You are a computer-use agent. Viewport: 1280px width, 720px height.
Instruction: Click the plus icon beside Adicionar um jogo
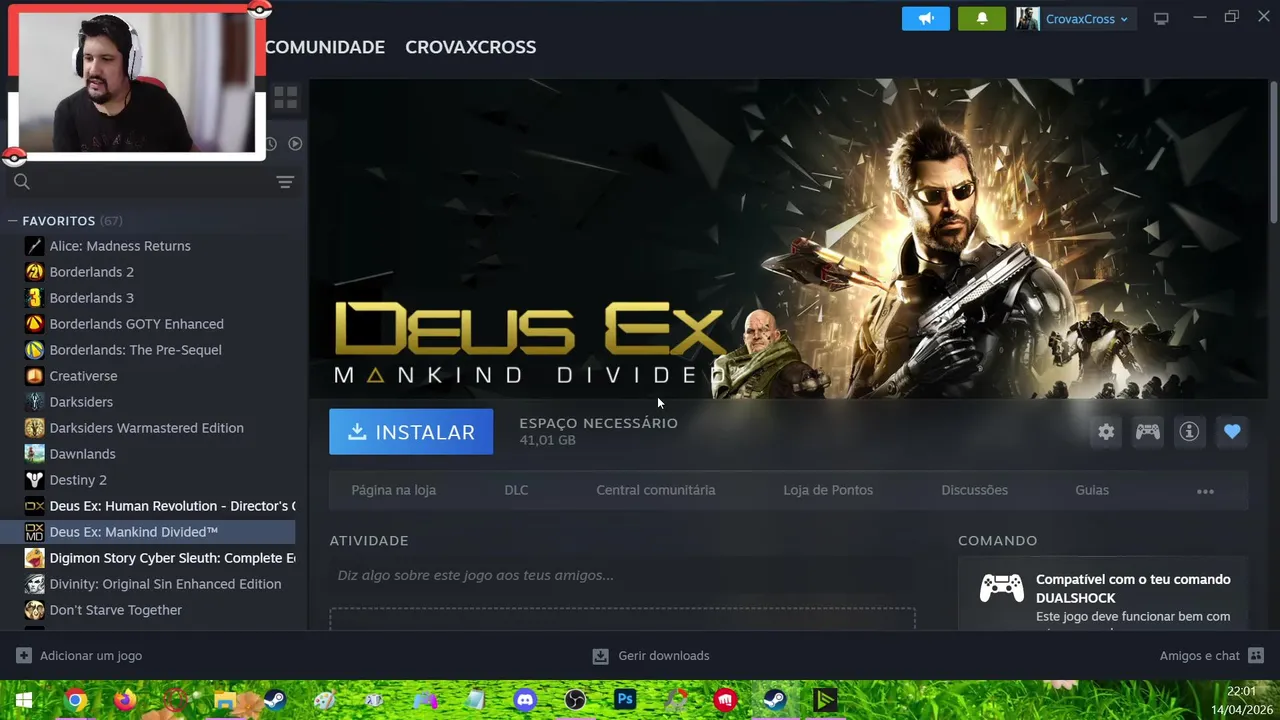(24, 656)
